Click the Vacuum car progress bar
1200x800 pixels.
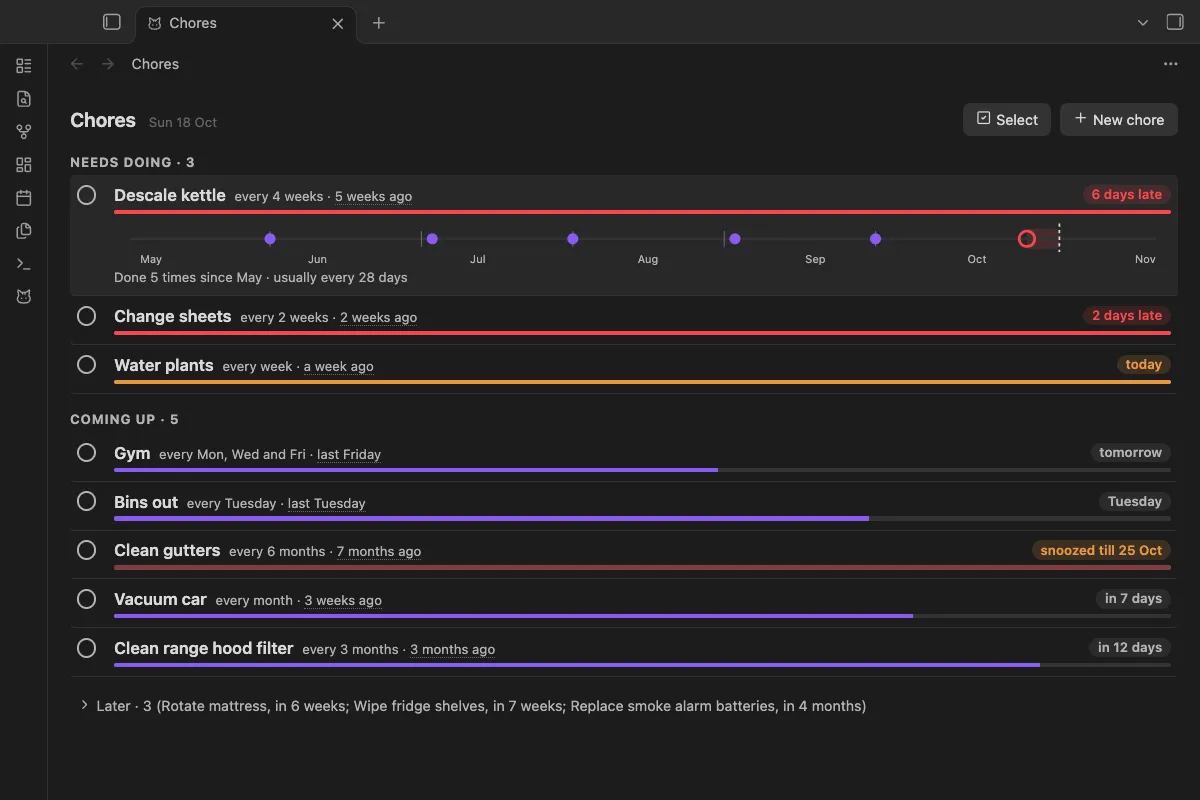tap(642, 616)
